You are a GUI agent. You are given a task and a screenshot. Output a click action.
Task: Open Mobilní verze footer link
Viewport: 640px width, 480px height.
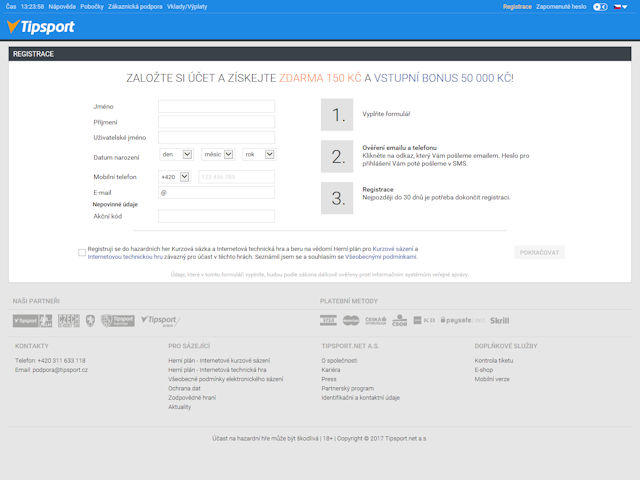tap(492, 379)
